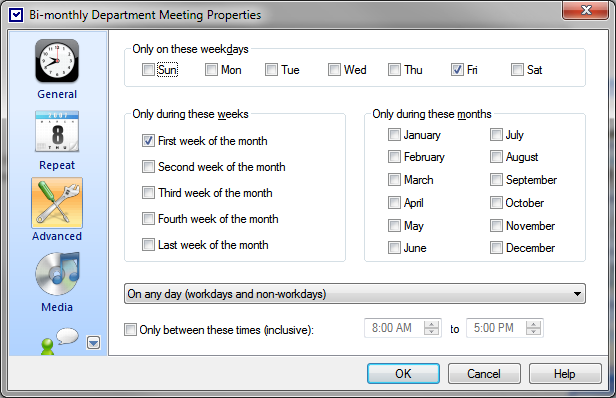Click the chat bubble person icon
The width and height of the screenshot is (616, 398).
click(60, 341)
